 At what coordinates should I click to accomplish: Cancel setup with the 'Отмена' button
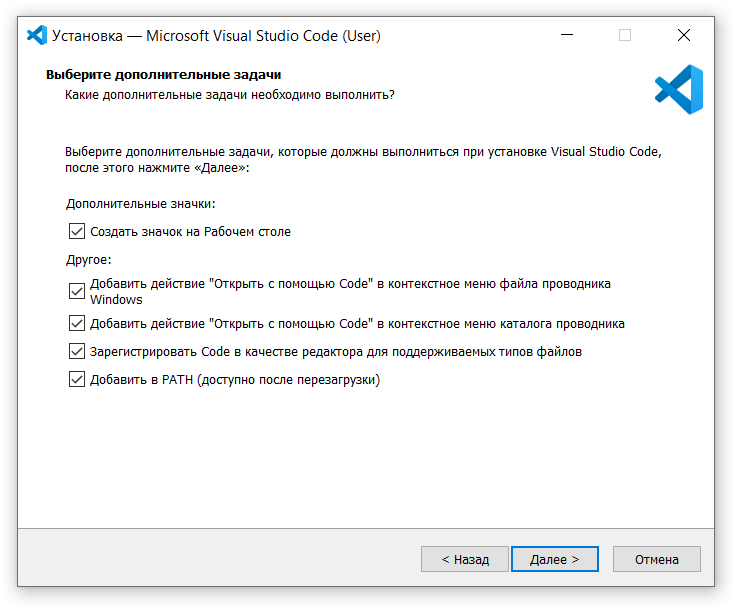coord(656,559)
